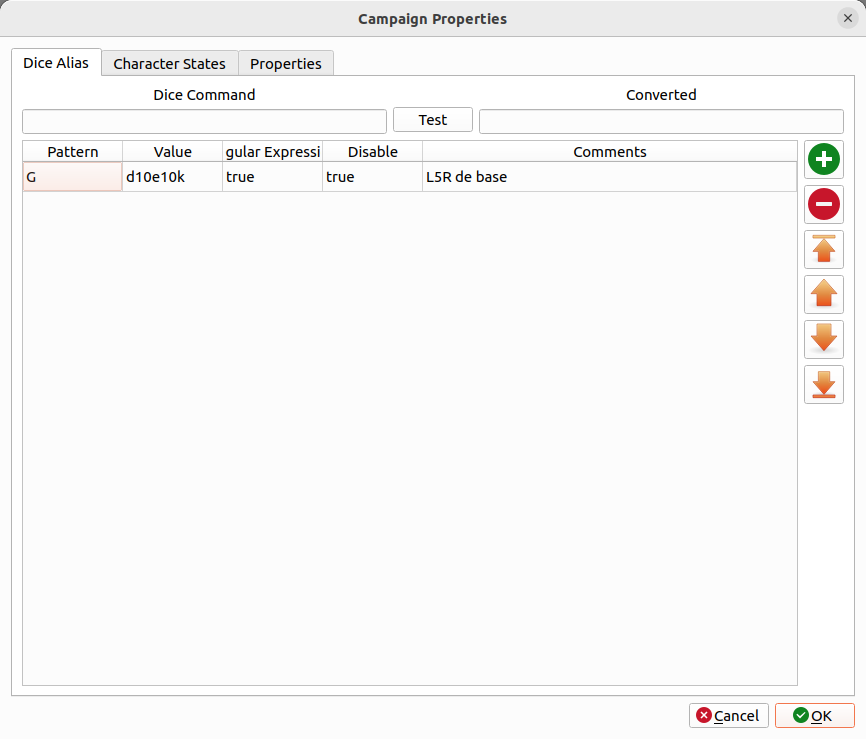Switch to the Character States tab
This screenshot has width=866, height=739.
click(169, 63)
